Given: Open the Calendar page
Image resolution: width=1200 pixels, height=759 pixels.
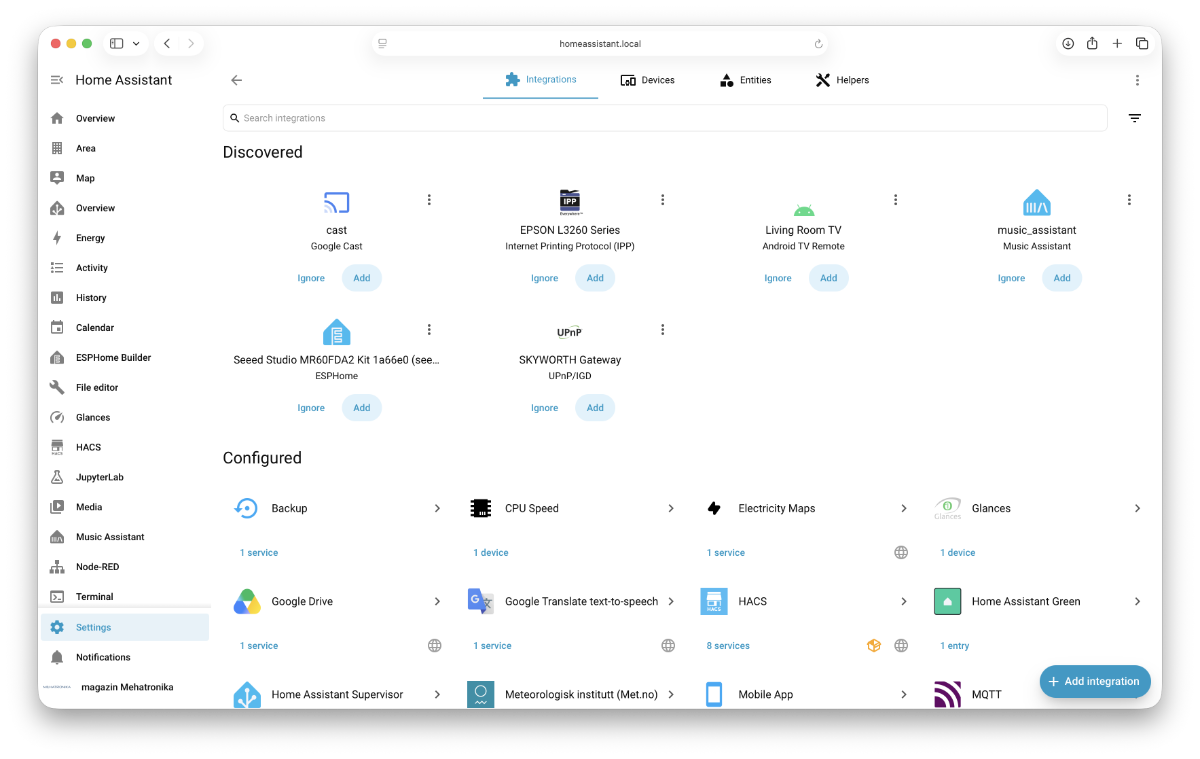Looking at the screenshot, I should coord(125,328).
